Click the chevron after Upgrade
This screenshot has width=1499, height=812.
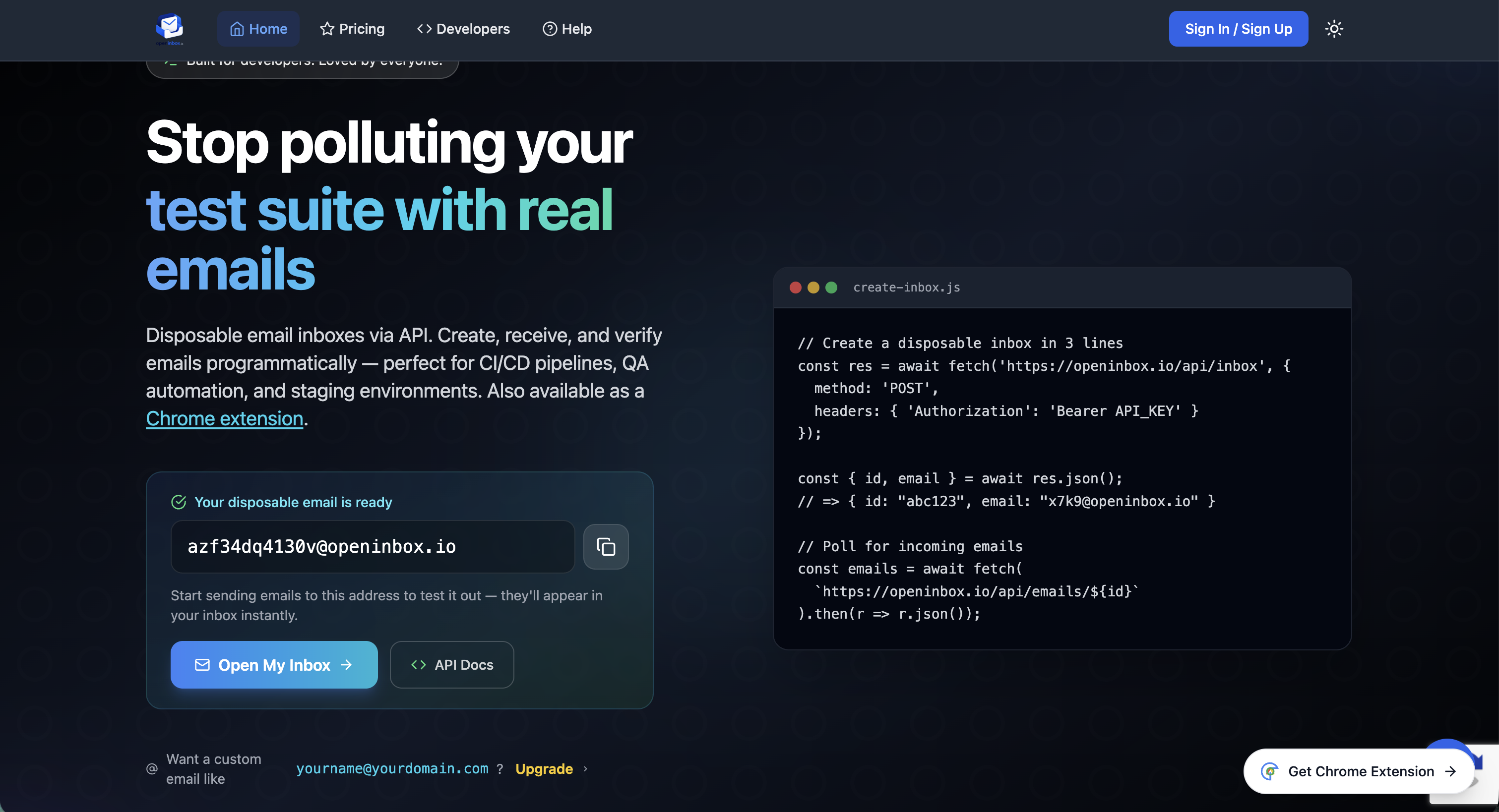(585, 768)
